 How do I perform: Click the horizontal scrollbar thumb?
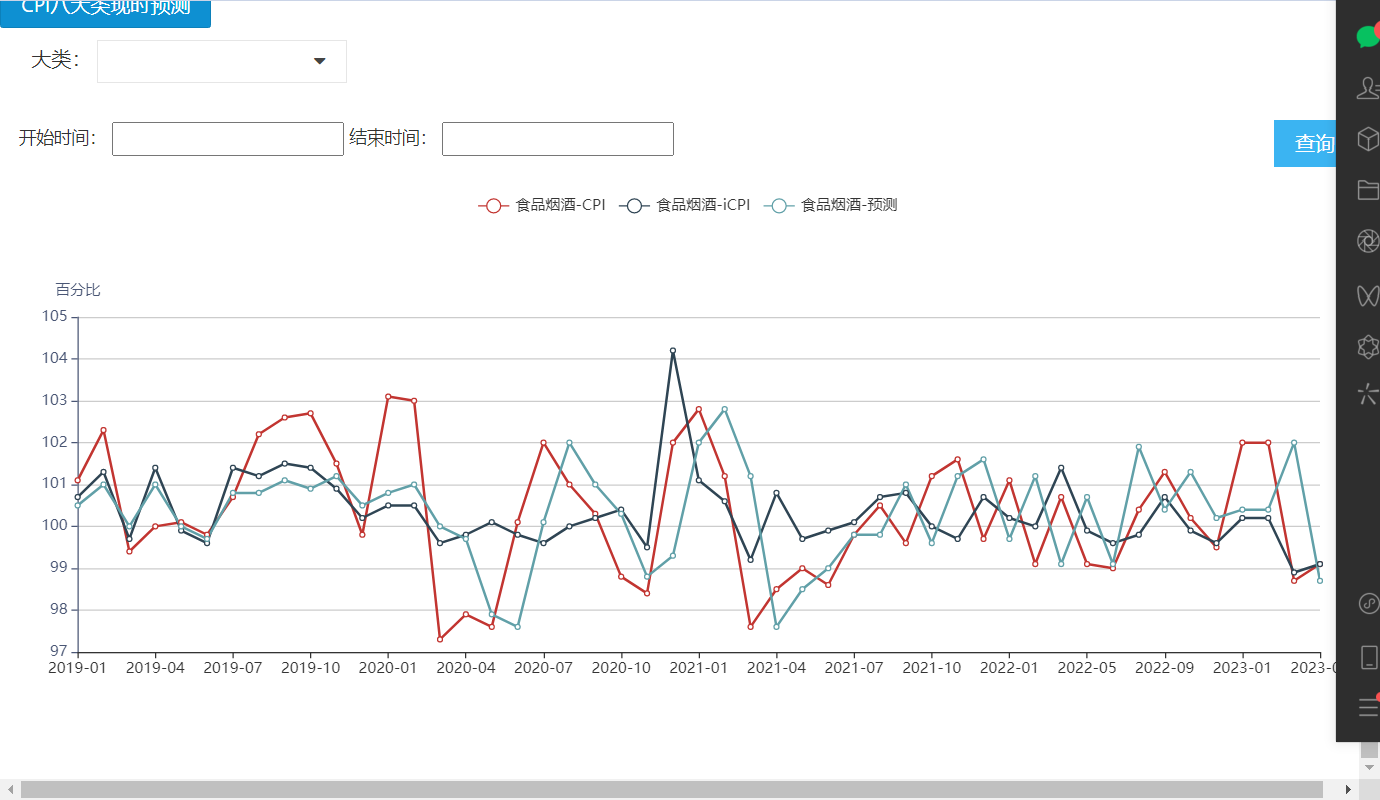click(x=671, y=790)
